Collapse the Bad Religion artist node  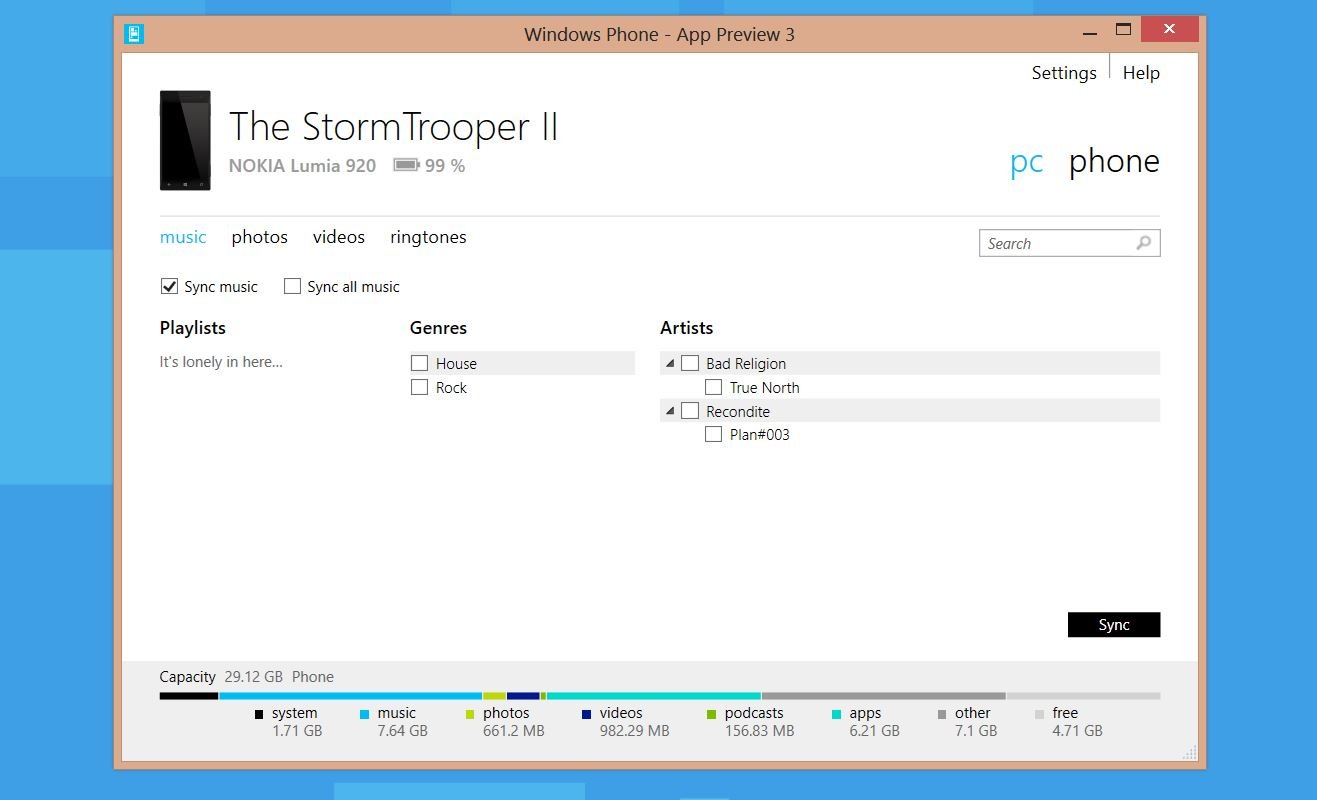pos(670,364)
